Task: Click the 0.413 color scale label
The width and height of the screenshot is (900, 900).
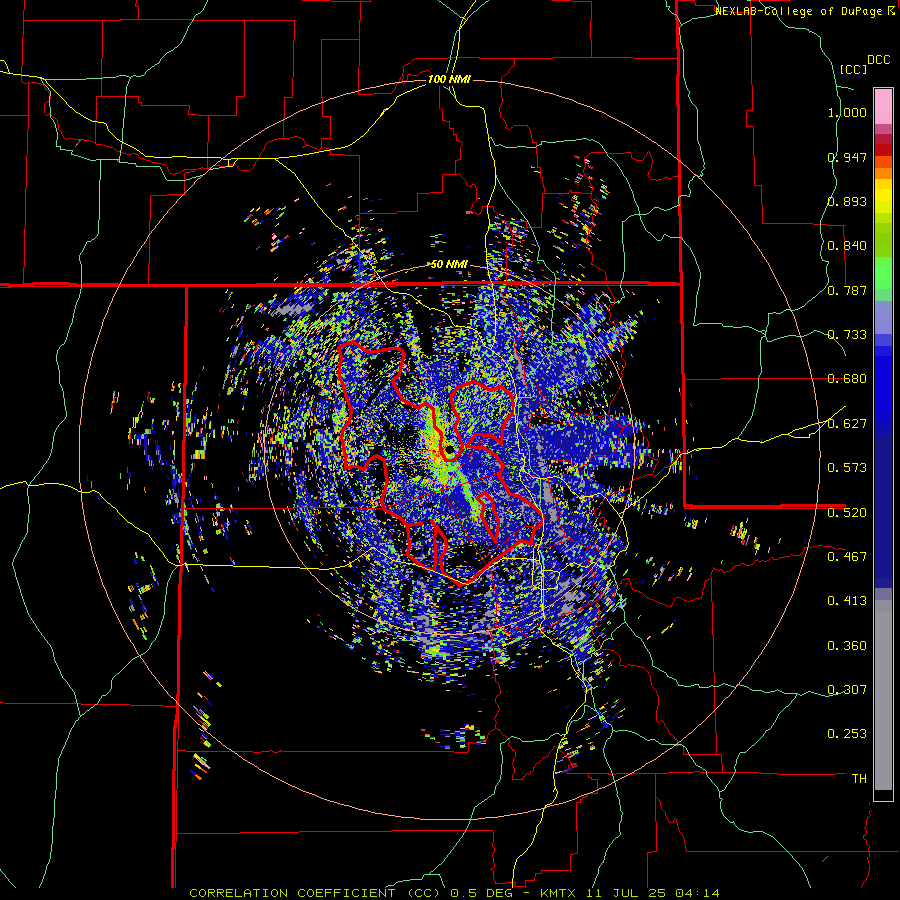Action: pyautogui.click(x=847, y=601)
